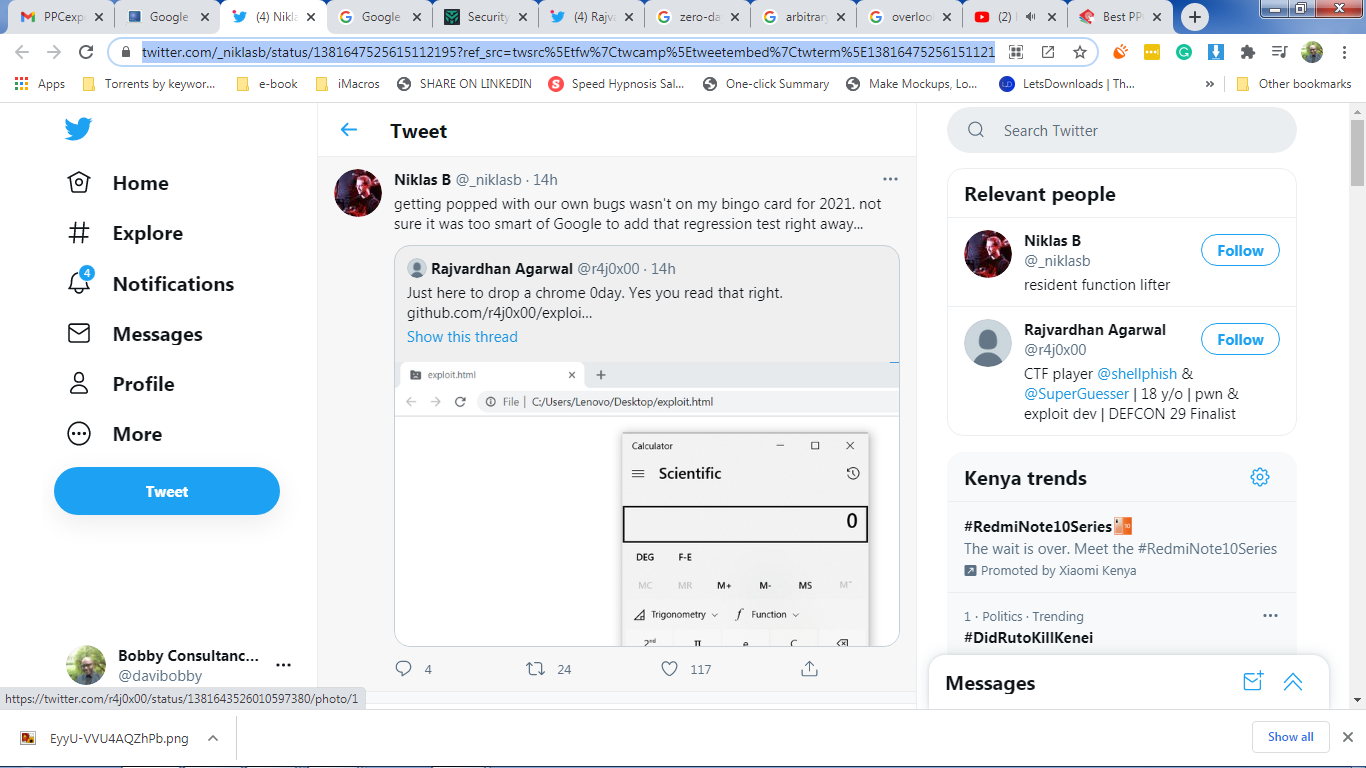Open Speed Hypnosis Sal... bookmark

pyautogui.click(x=617, y=84)
